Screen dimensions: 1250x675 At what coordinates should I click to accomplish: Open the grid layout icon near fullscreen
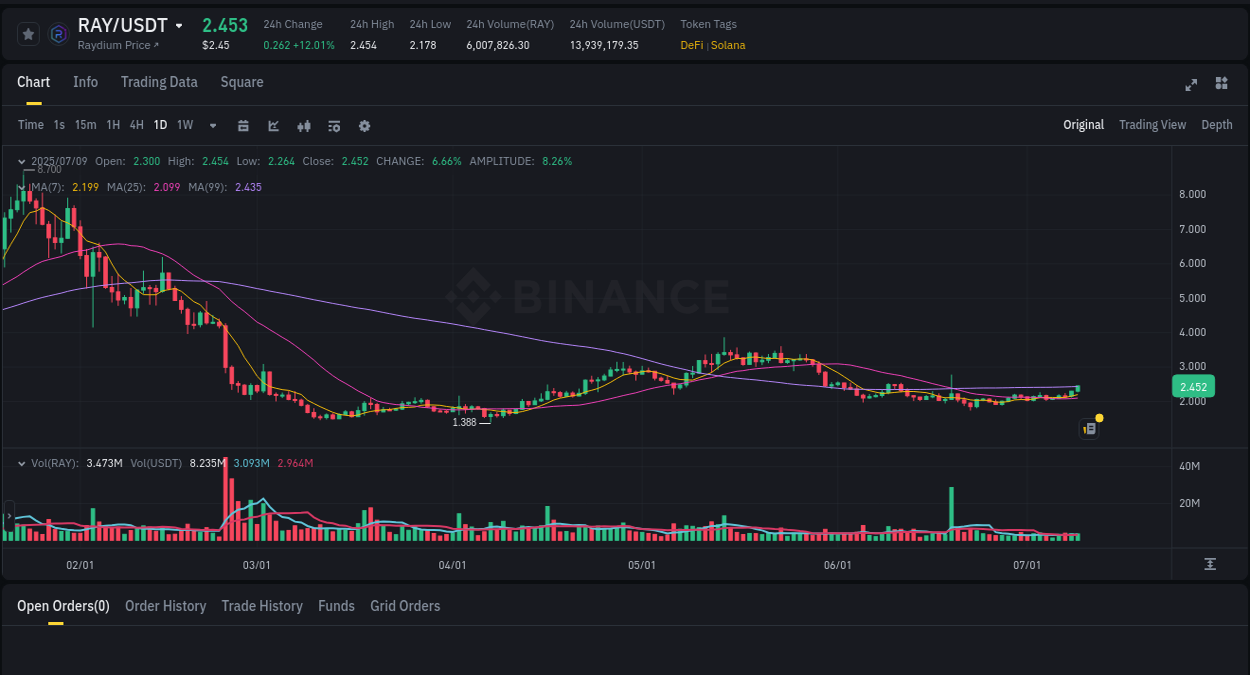1221,85
